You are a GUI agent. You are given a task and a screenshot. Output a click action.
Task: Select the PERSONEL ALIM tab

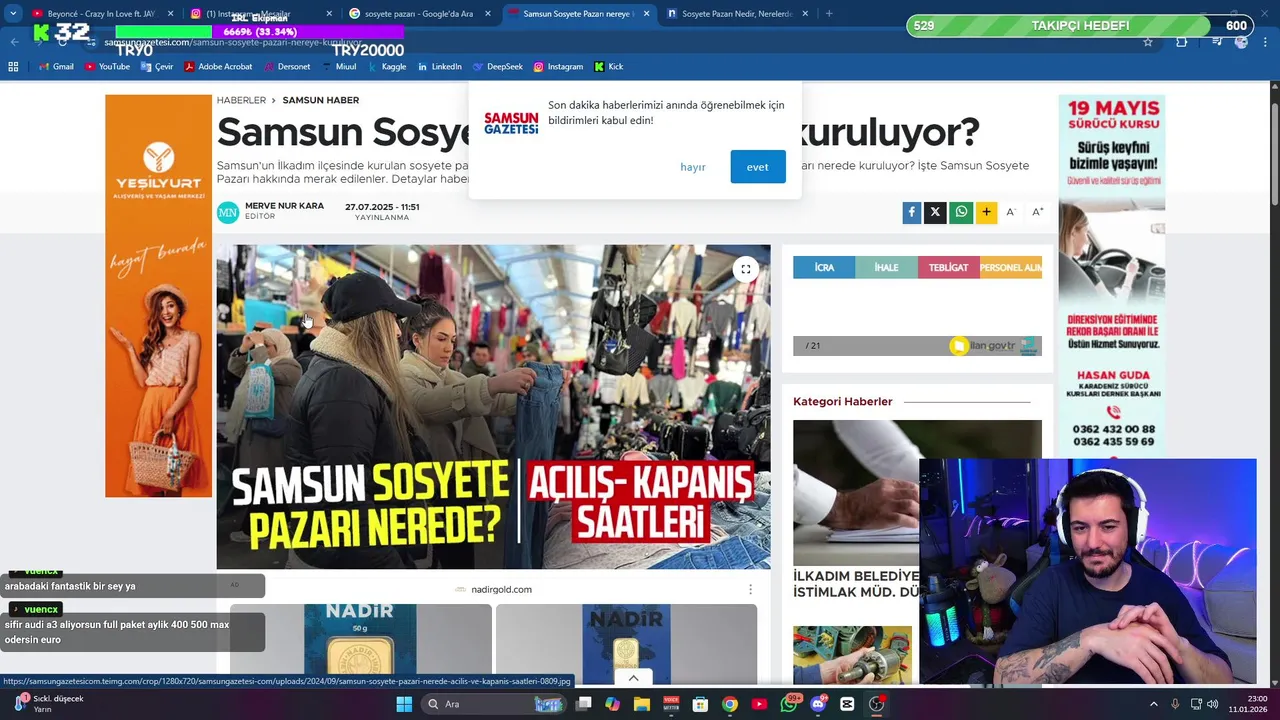pos(1011,267)
